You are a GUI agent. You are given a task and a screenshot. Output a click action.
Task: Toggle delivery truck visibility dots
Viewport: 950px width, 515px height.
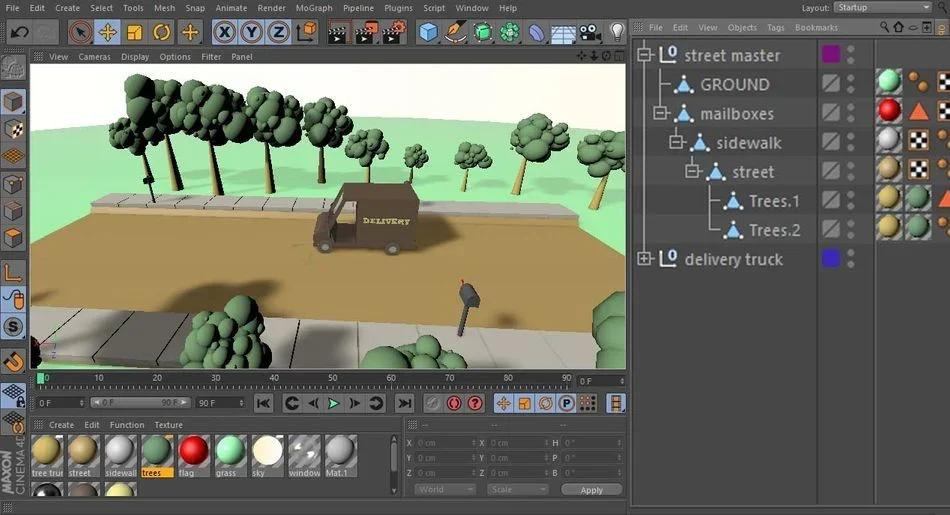point(851,258)
